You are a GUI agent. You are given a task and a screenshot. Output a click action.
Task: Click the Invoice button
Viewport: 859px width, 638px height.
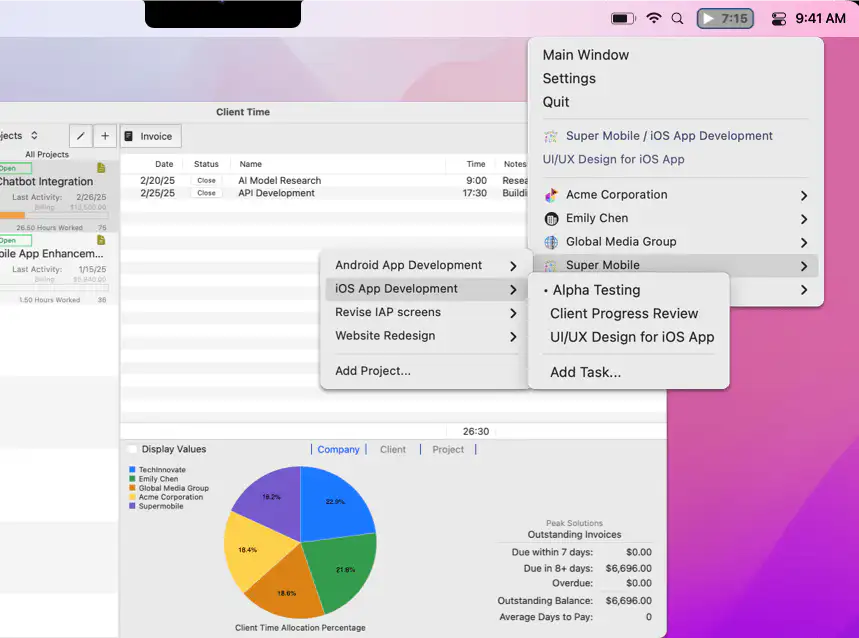click(148, 136)
